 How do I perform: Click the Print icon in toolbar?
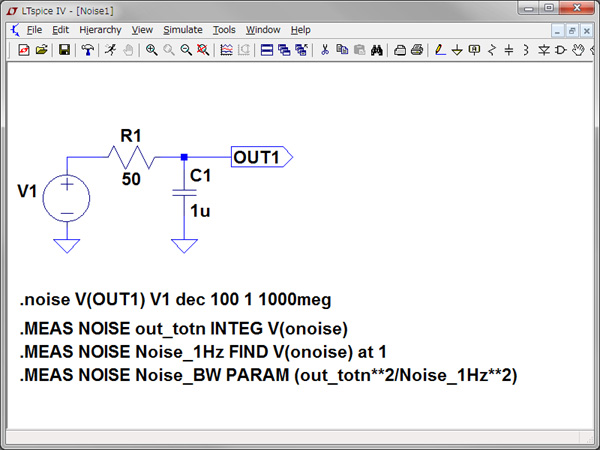coord(416,50)
